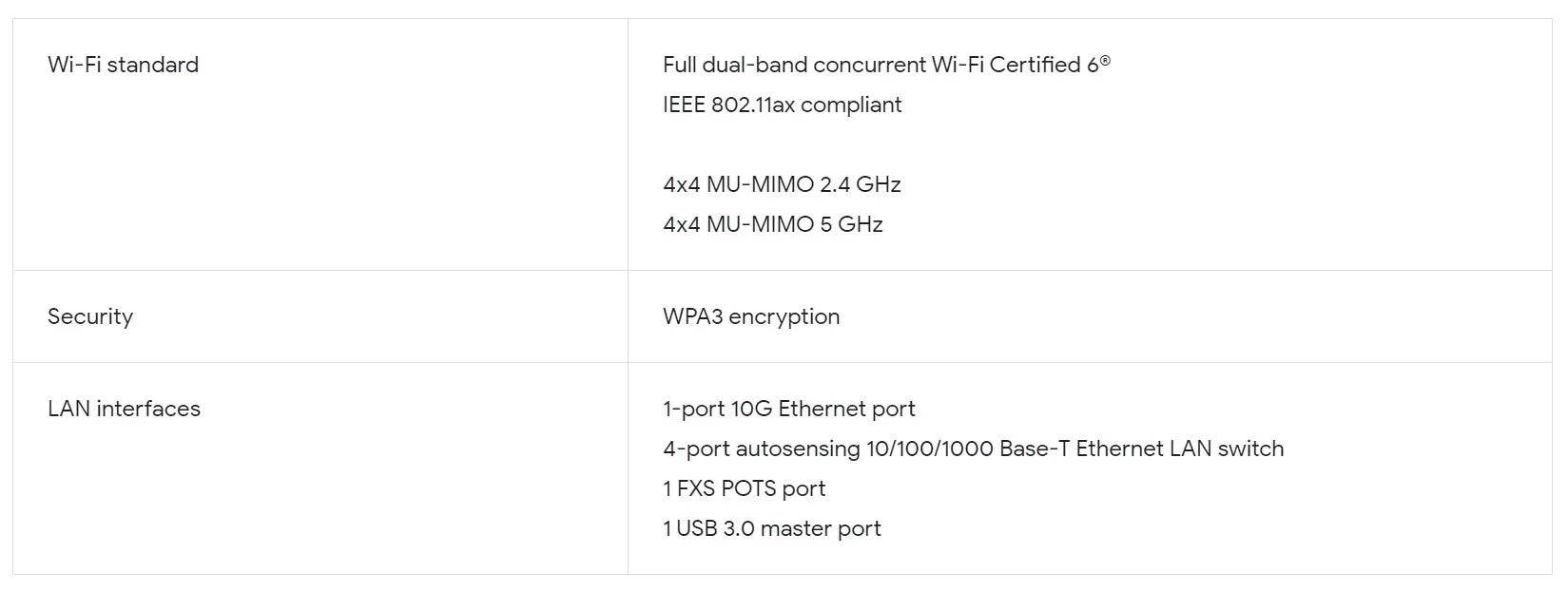This screenshot has height=592, width=1568.
Task: Click the word 'Full' in Wi-Fi description
Action: [x=679, y=65]
